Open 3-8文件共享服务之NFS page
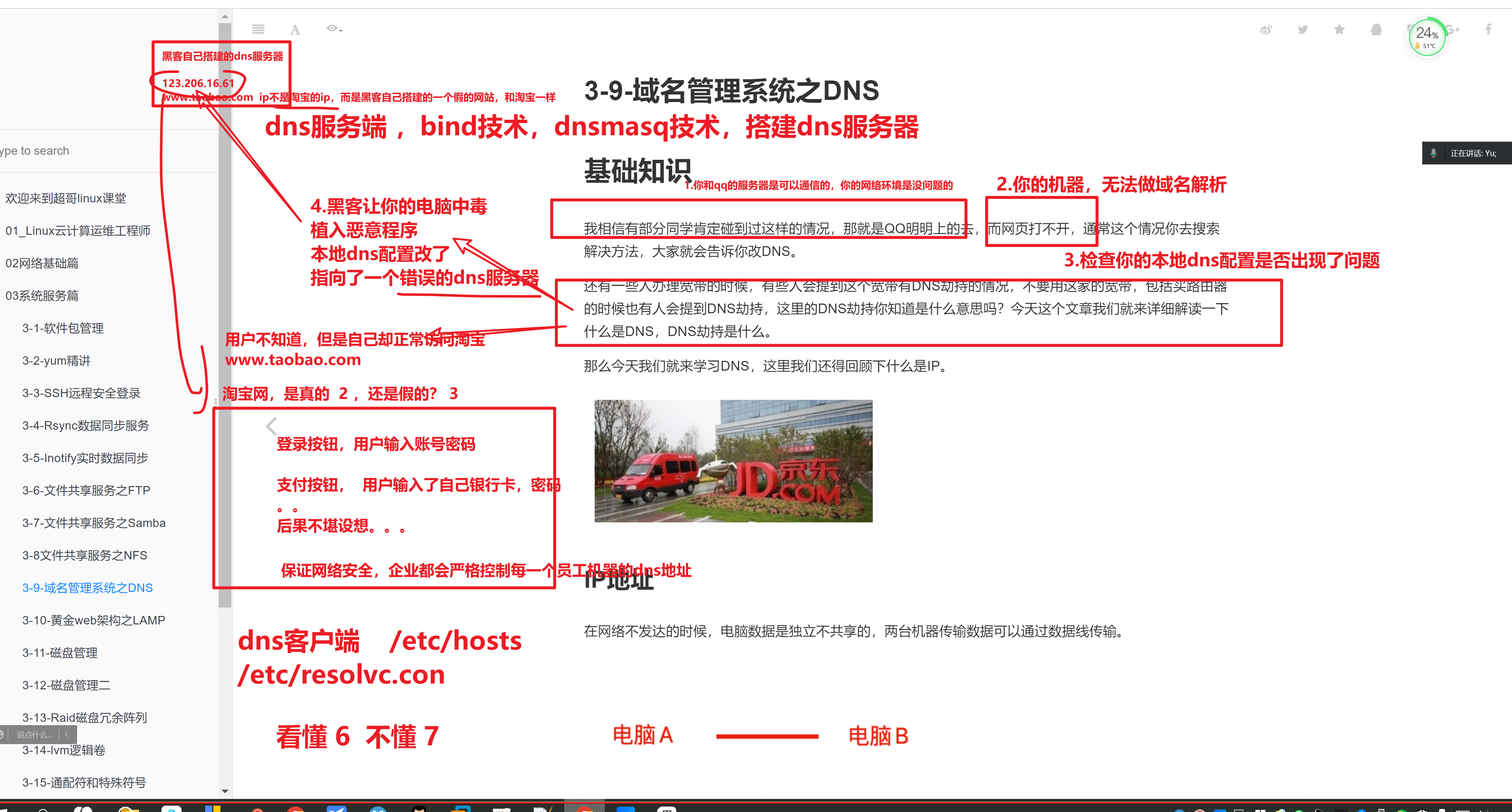 [85, 555]
